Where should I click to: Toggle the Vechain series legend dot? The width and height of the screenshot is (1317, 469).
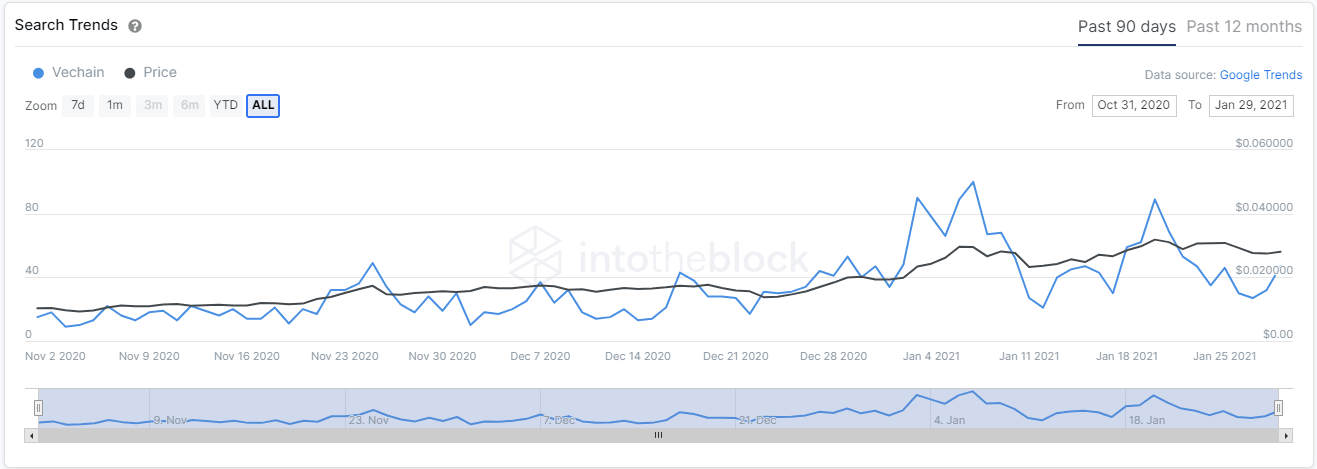[38, 73]
